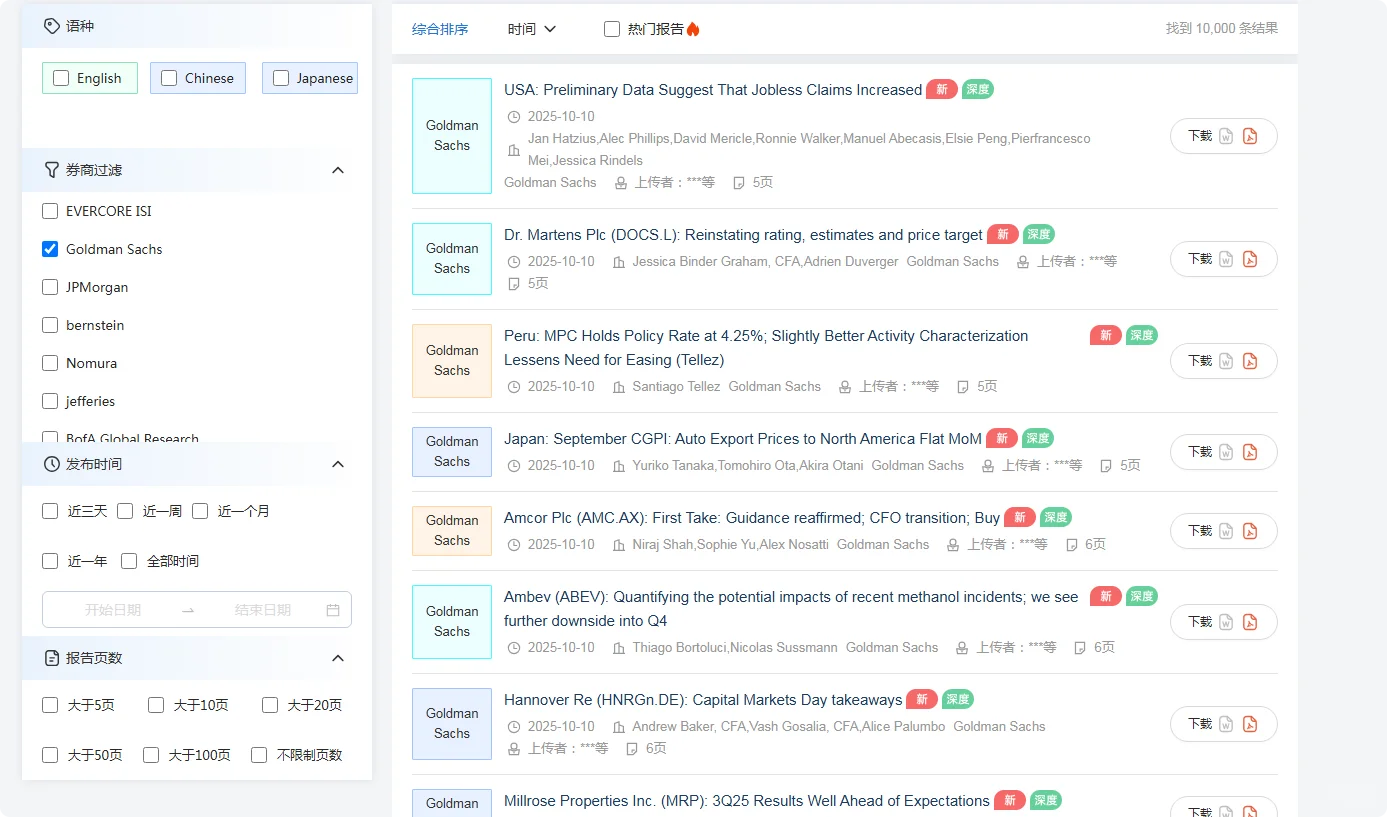Screen dimensions: 1387x817
Task: Open Amcor Plc First Take report
Action: point(752,518)
